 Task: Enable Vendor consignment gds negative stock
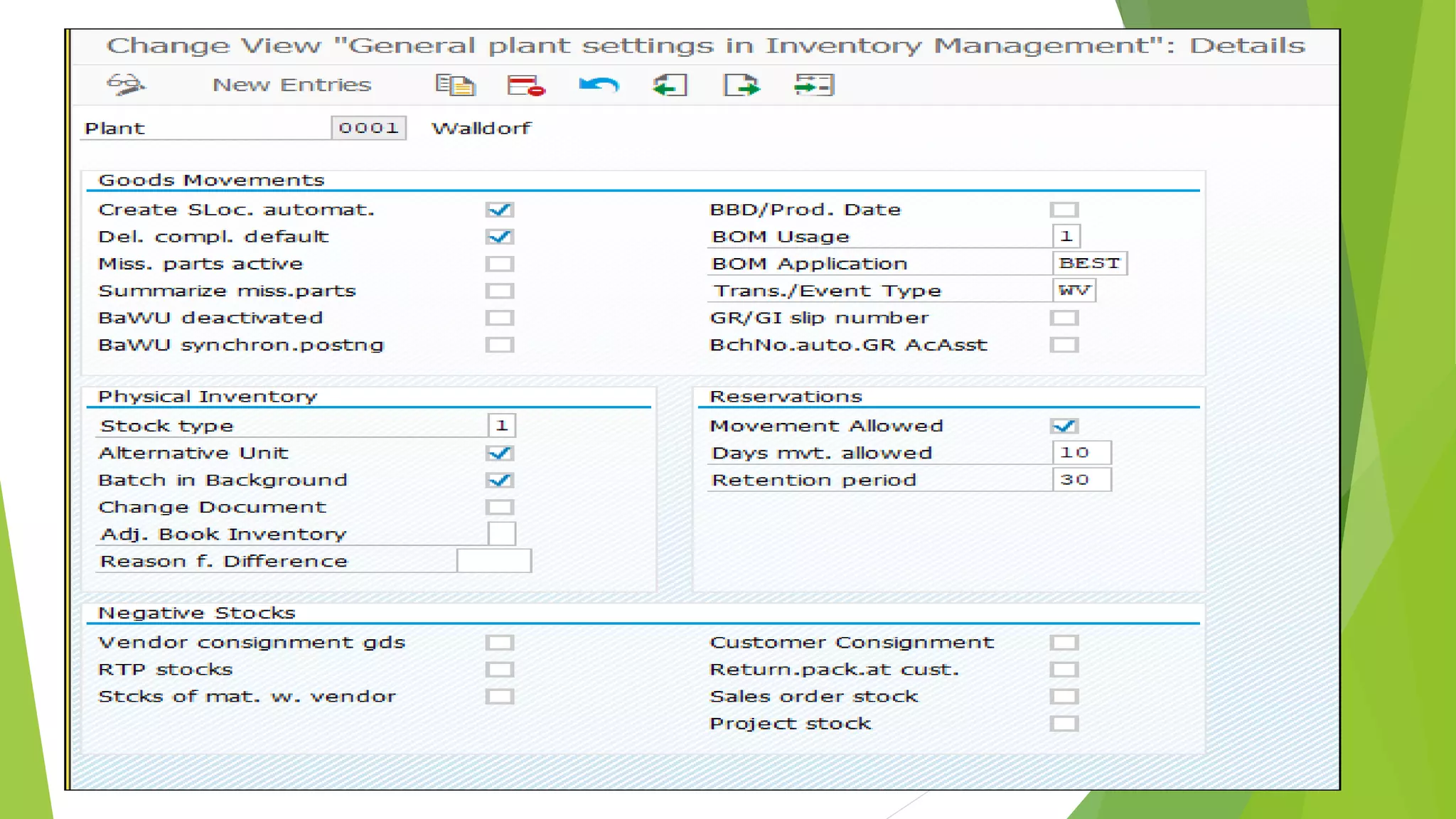tap(500, 643)
